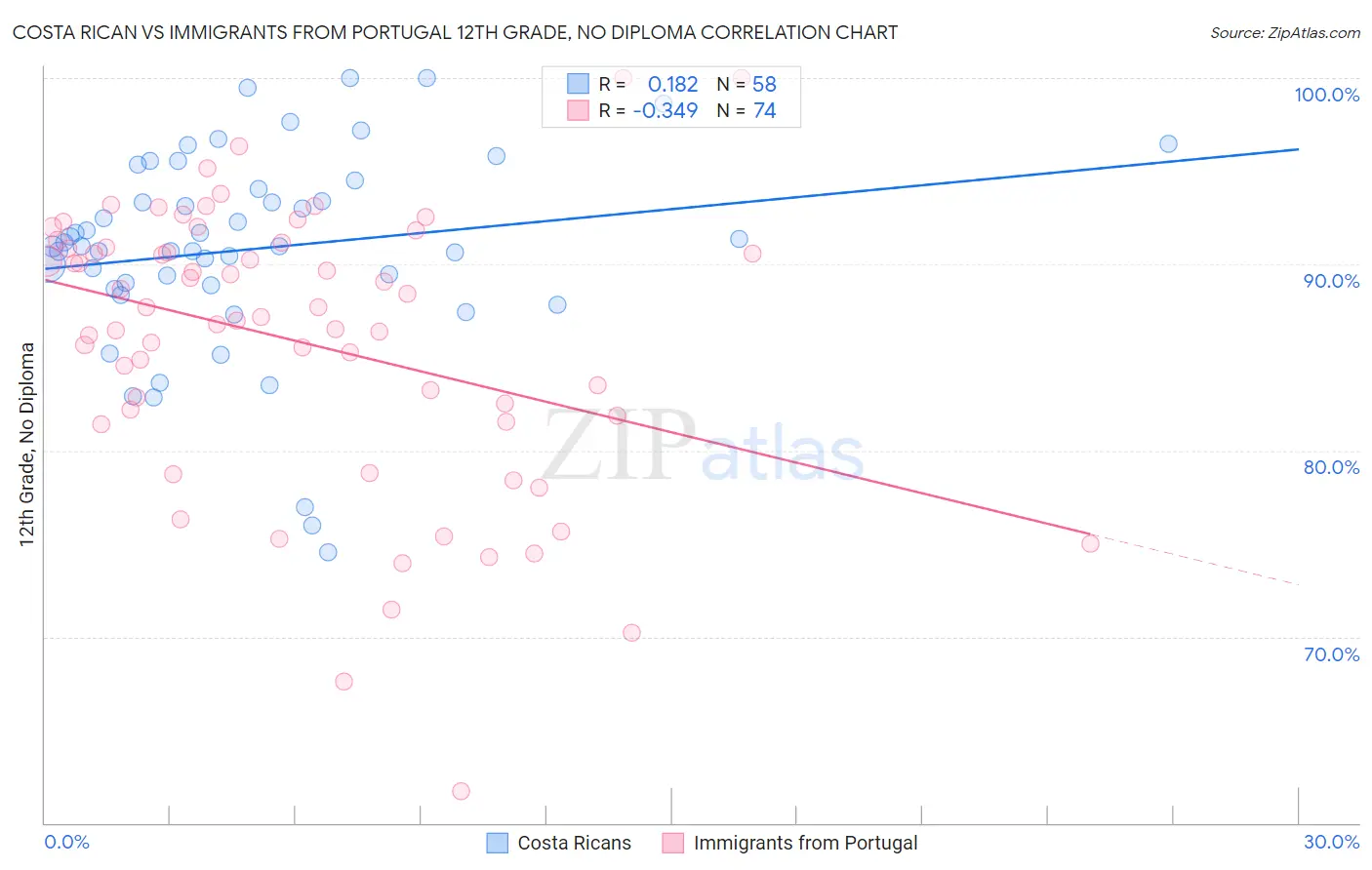Click the N = 58 sample count

pos(747,84)
